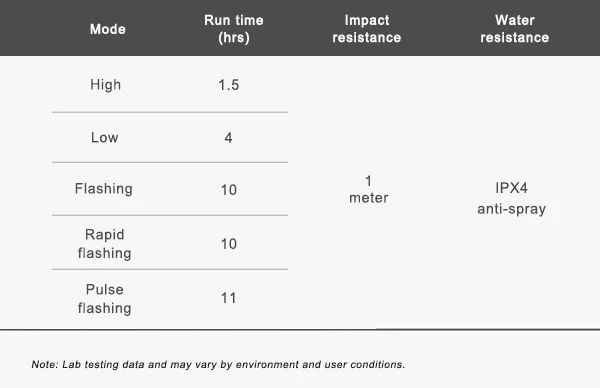Click the divider line under High row
Screen dimensions: 600x388
click(x=170, y=112)
